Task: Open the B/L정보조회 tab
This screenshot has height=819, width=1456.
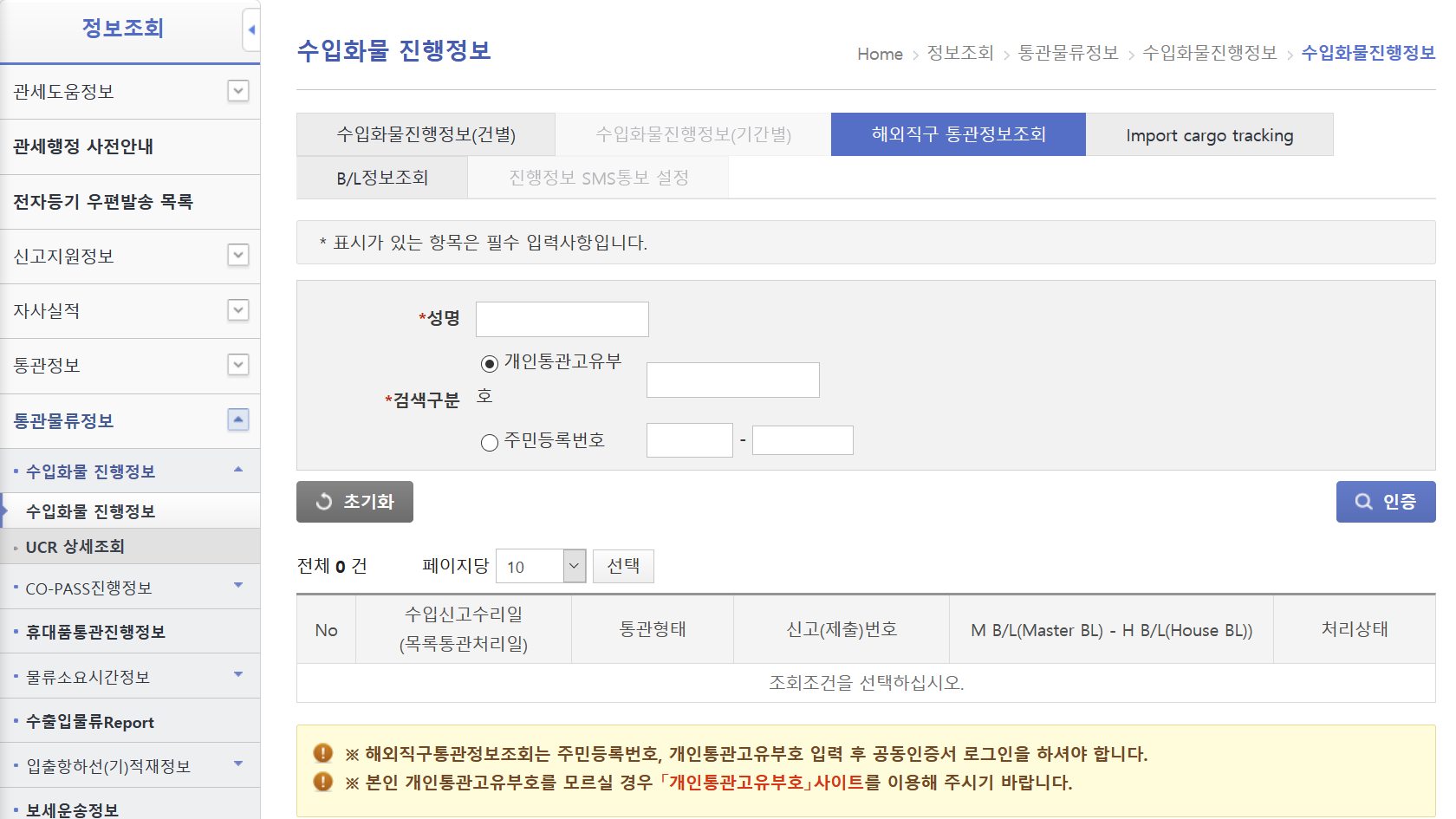Action: pyautogui.click(x=382, y=178)
